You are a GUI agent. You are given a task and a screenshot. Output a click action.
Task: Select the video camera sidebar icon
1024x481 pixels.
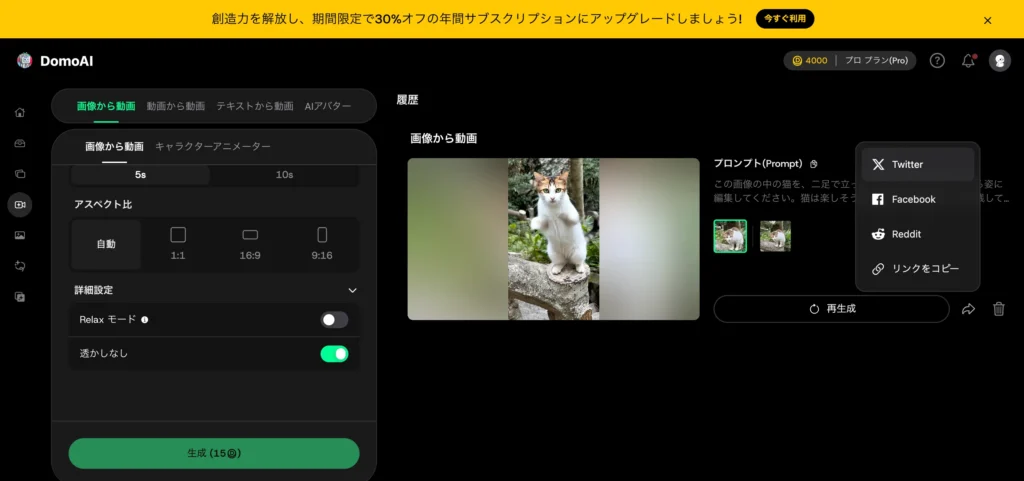[20, 205]
